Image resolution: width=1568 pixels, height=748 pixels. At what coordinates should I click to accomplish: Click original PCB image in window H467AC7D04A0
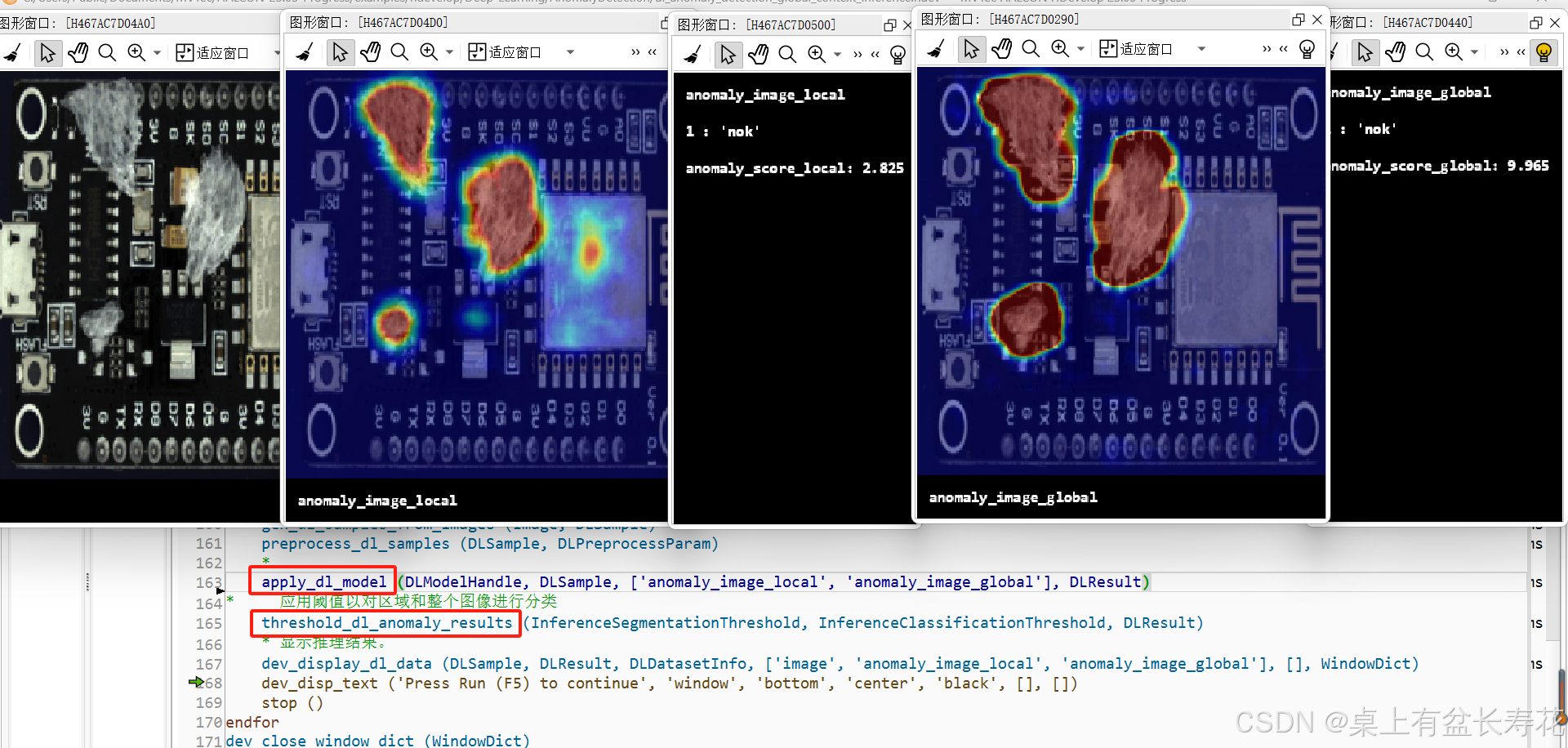[140, 274]
